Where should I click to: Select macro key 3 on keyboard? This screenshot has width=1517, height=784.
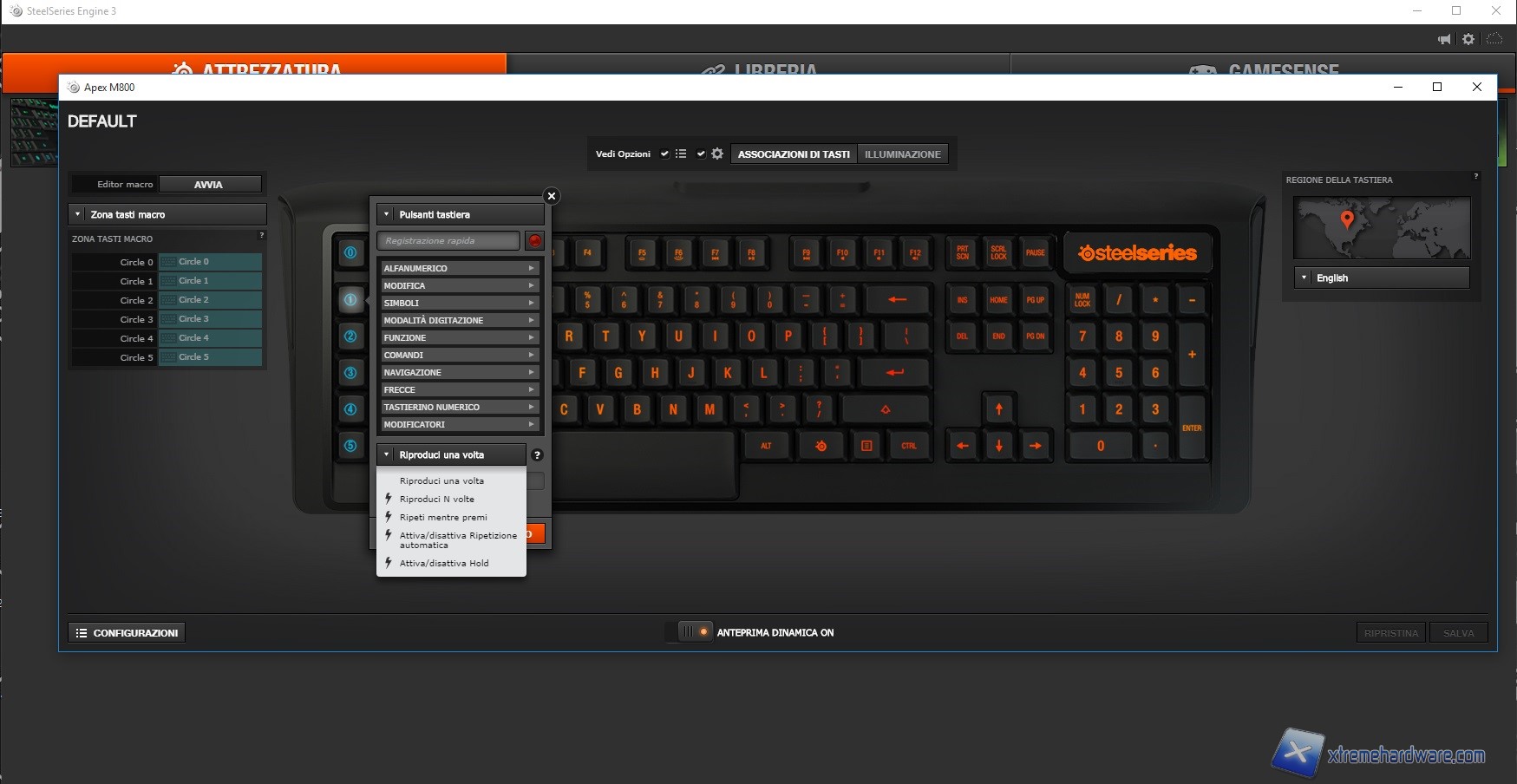click(x=350, y=373)
